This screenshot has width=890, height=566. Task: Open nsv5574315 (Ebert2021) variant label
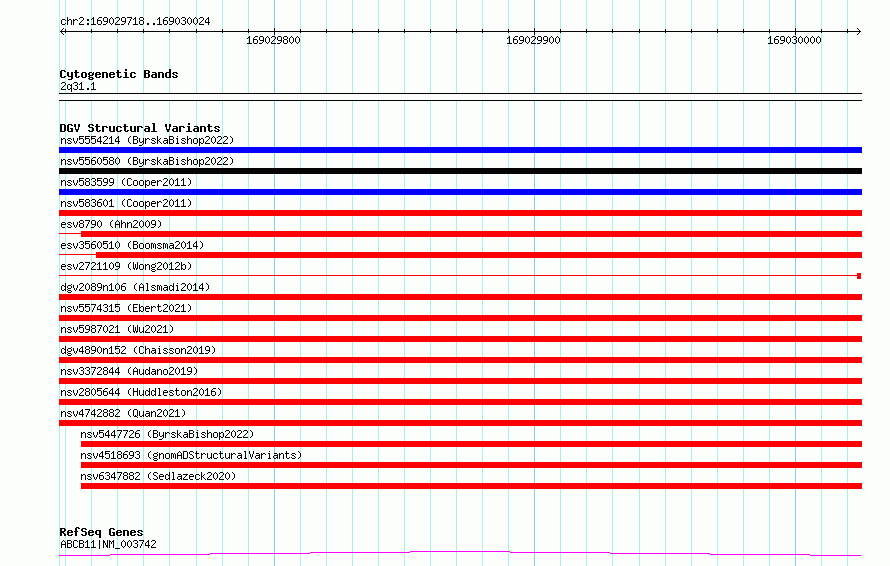pos(126,308)
